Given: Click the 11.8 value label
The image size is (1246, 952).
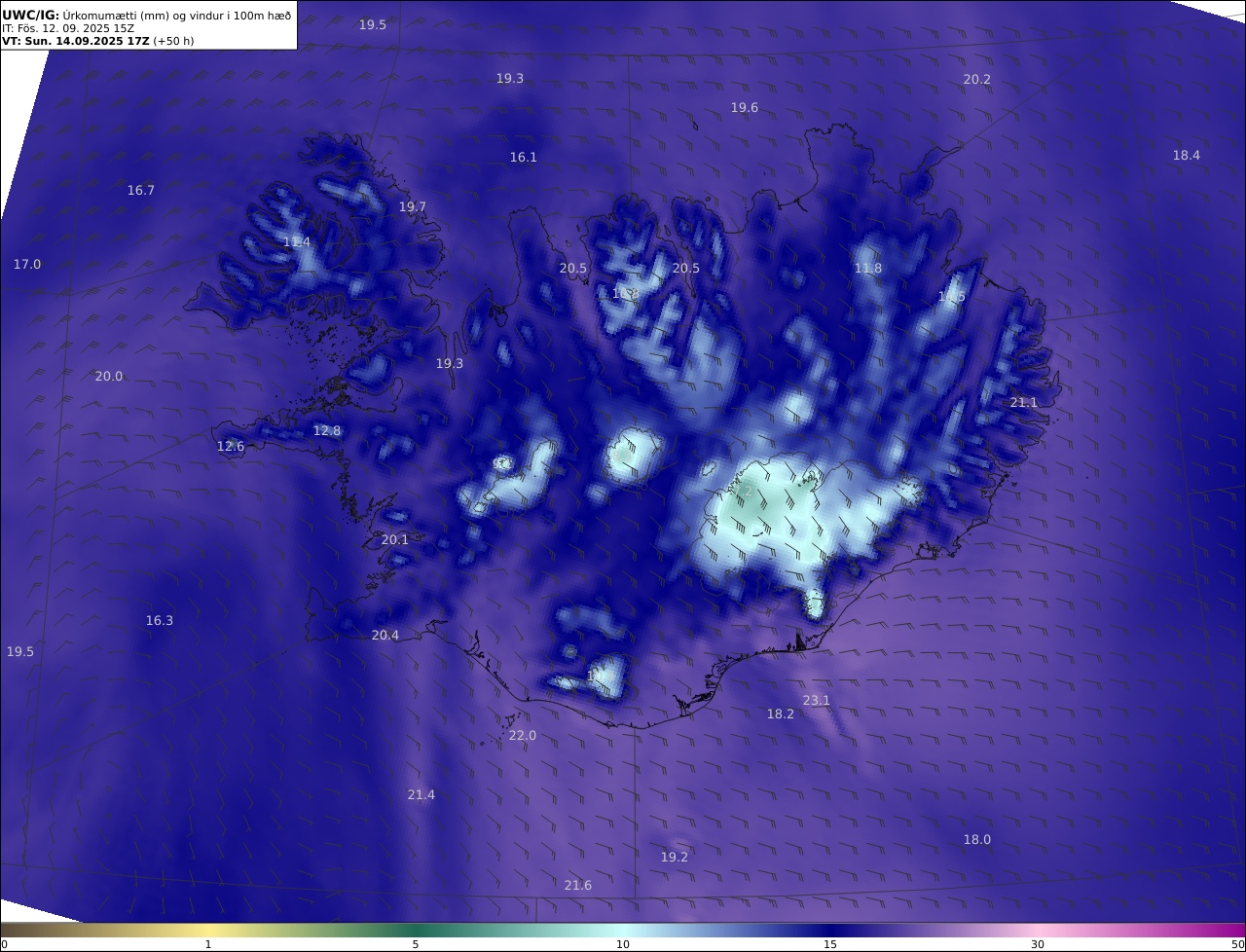Looking at the screenshot, I should coord(868,269).
